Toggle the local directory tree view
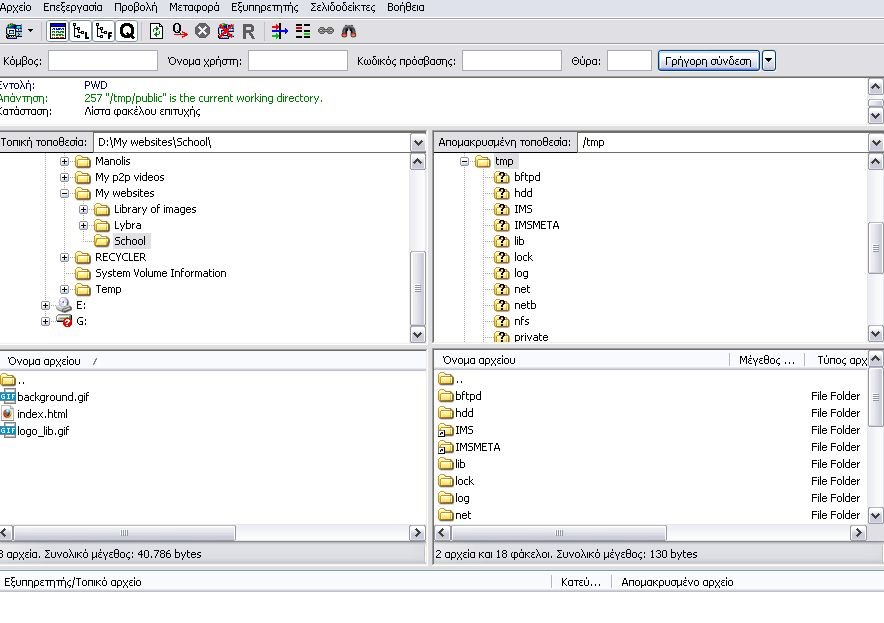The image size is (884, 623). click(81, 31)
